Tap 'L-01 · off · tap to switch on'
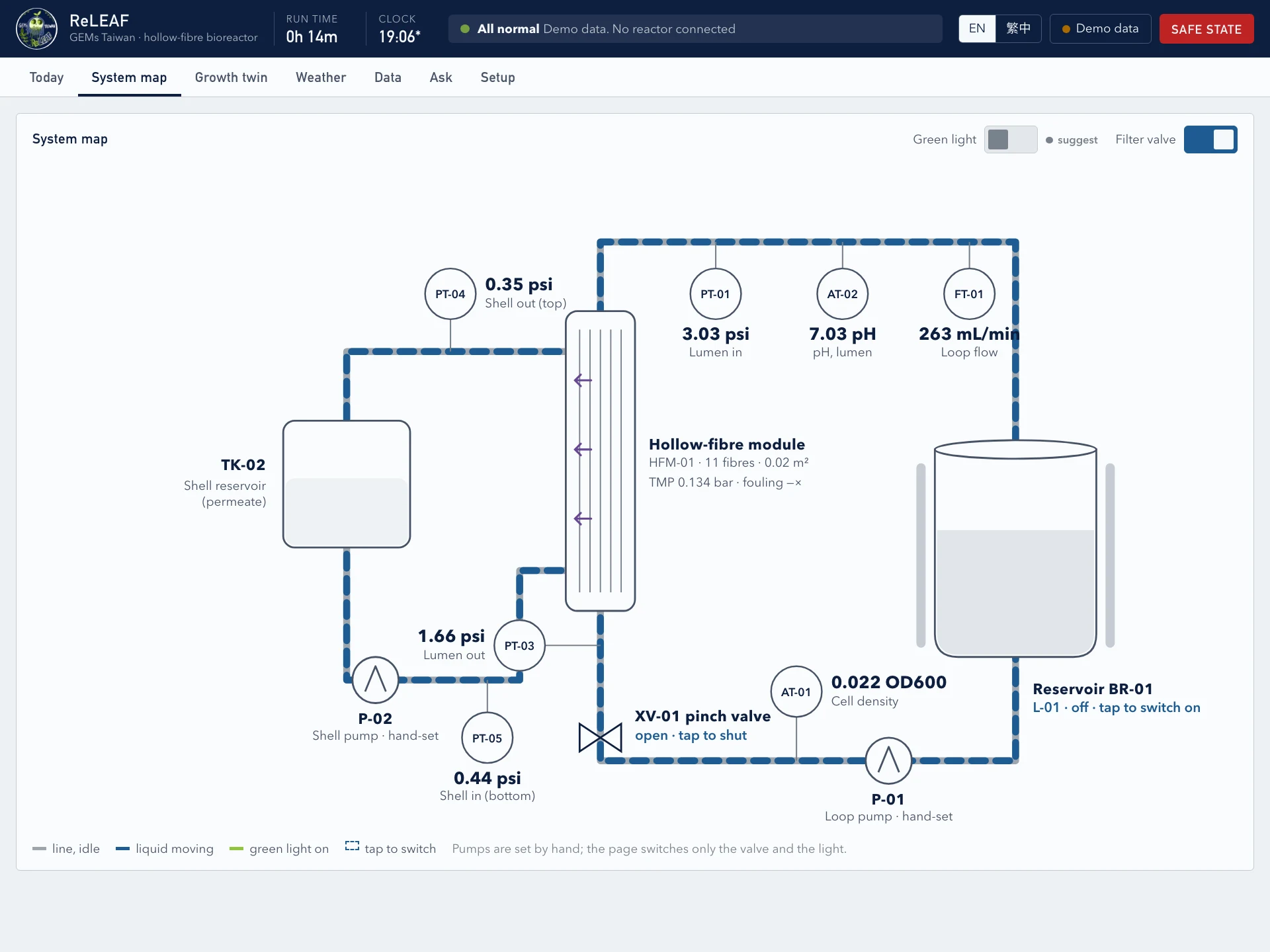Screen dimensions: 1270x952 pos(1117,707)
